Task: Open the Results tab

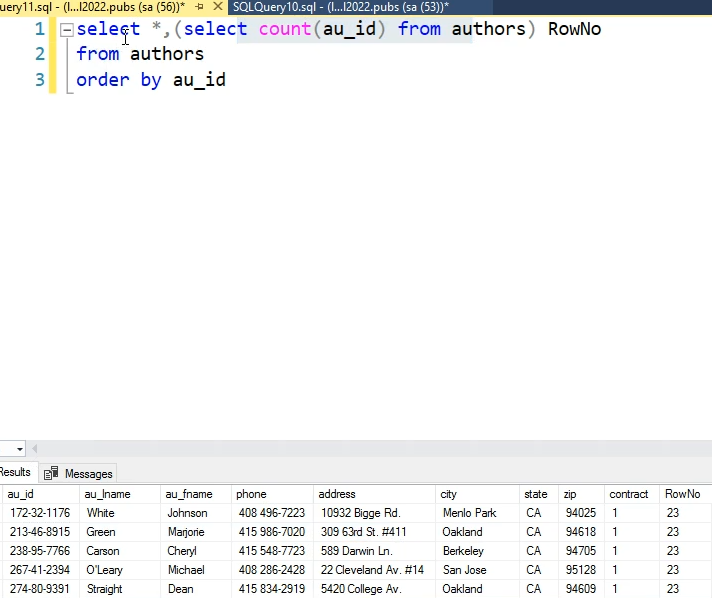Action: (x=15, y=472)
